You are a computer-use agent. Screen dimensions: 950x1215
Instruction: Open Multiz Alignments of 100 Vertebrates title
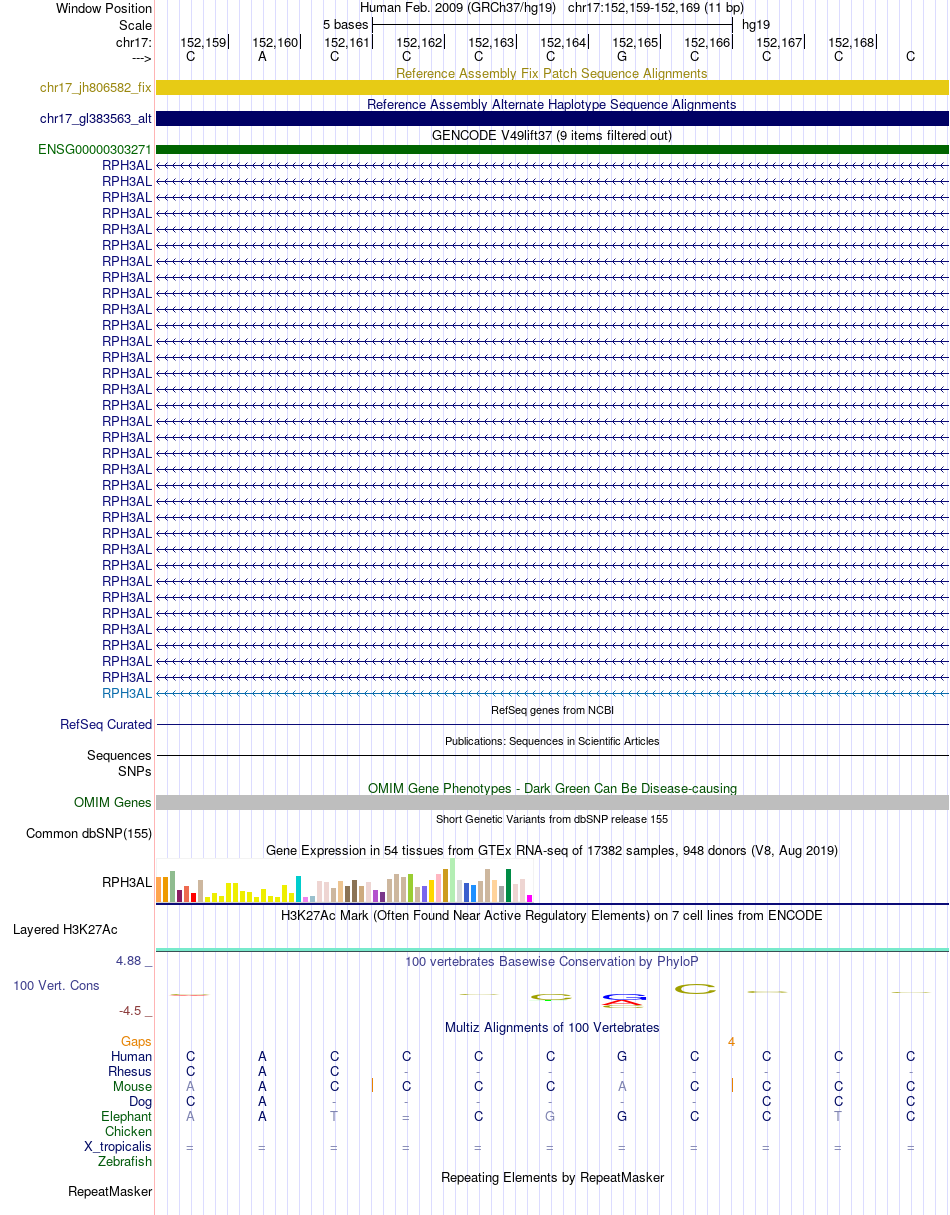pos(552,1027)
